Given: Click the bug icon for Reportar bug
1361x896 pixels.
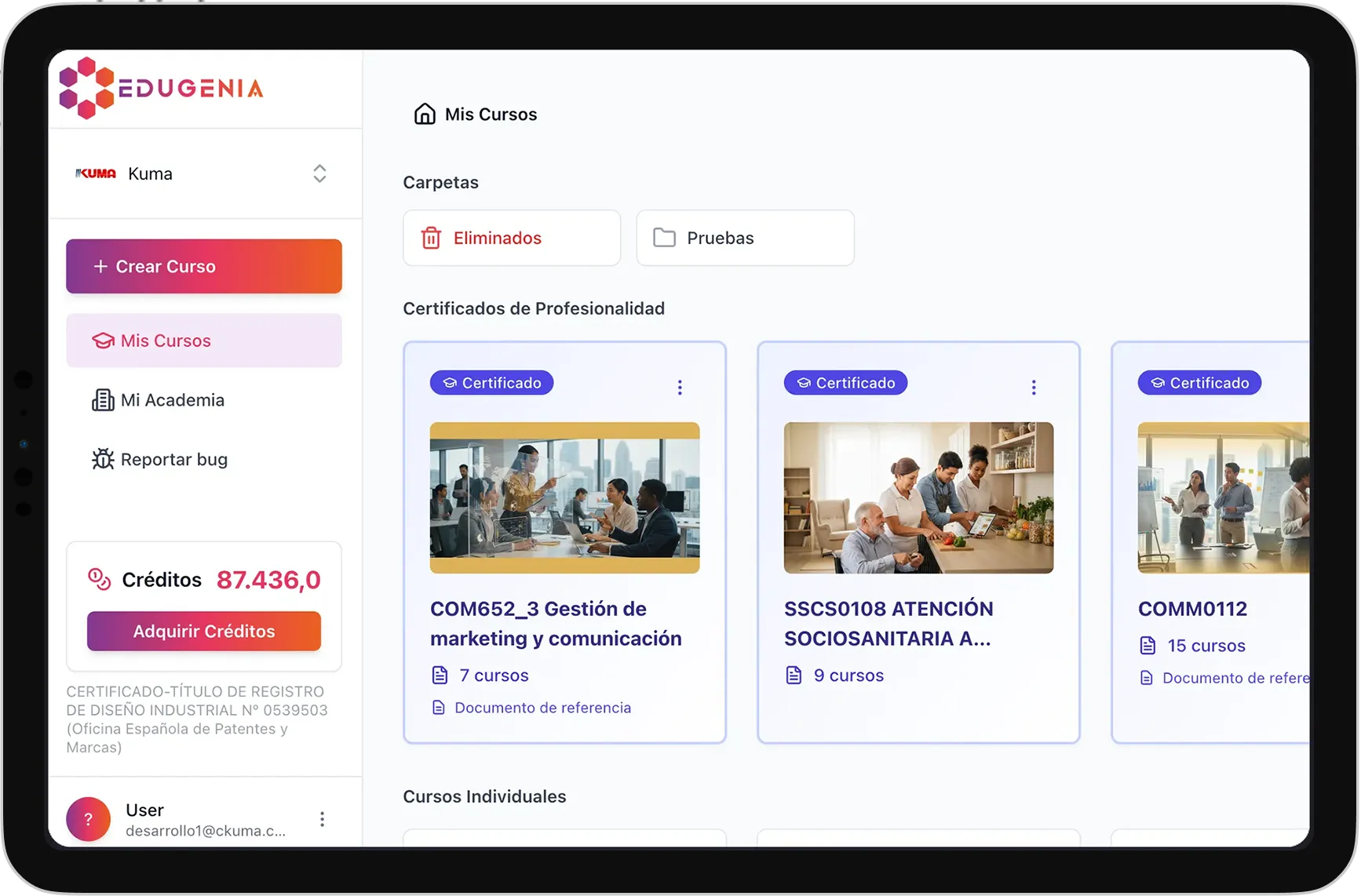Looking at the screenshot, I should tap(103, 460).
